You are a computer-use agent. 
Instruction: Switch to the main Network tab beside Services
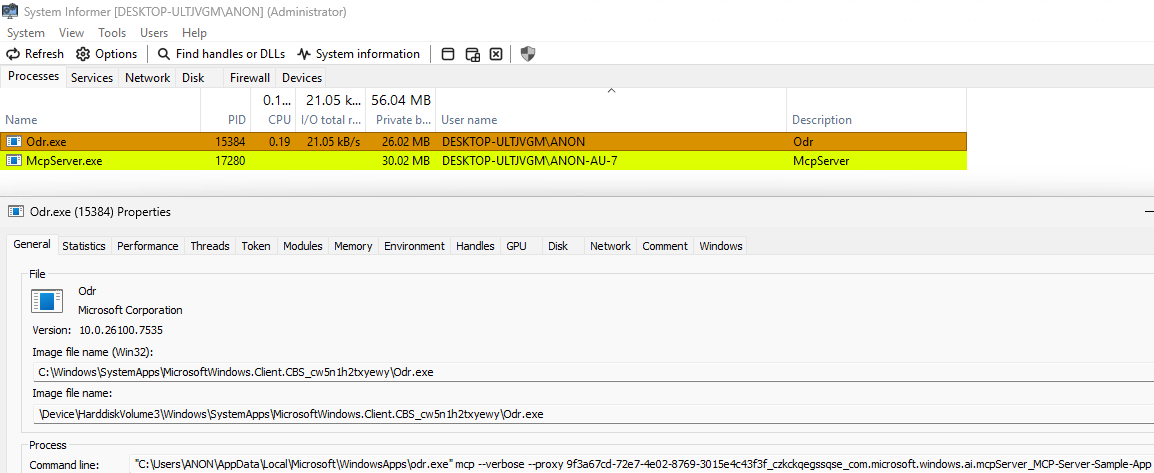click(x=147, y=78)
